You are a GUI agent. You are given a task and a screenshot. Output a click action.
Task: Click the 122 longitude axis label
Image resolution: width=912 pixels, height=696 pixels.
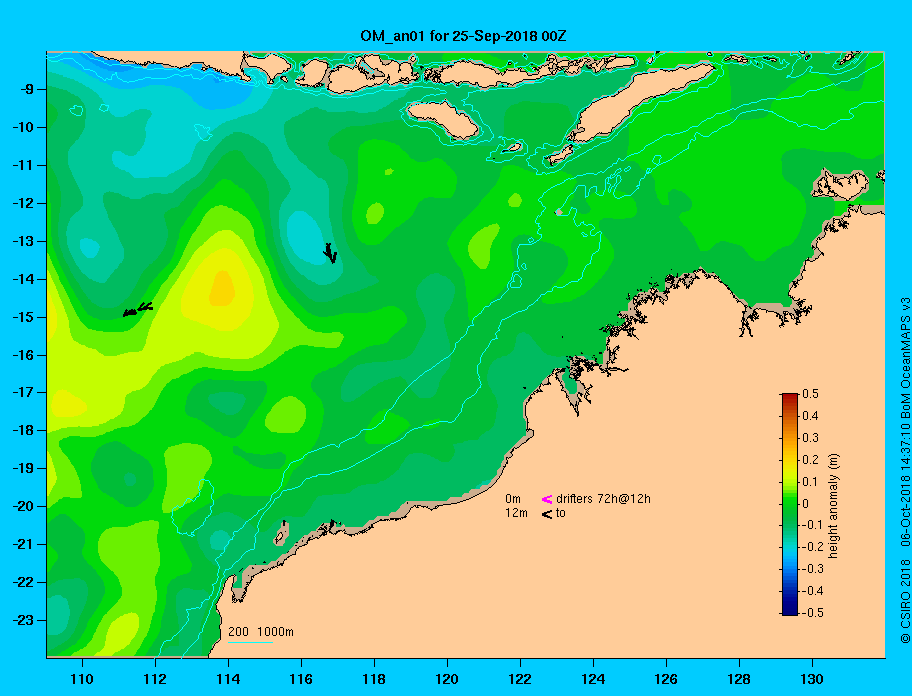(520, 679)
